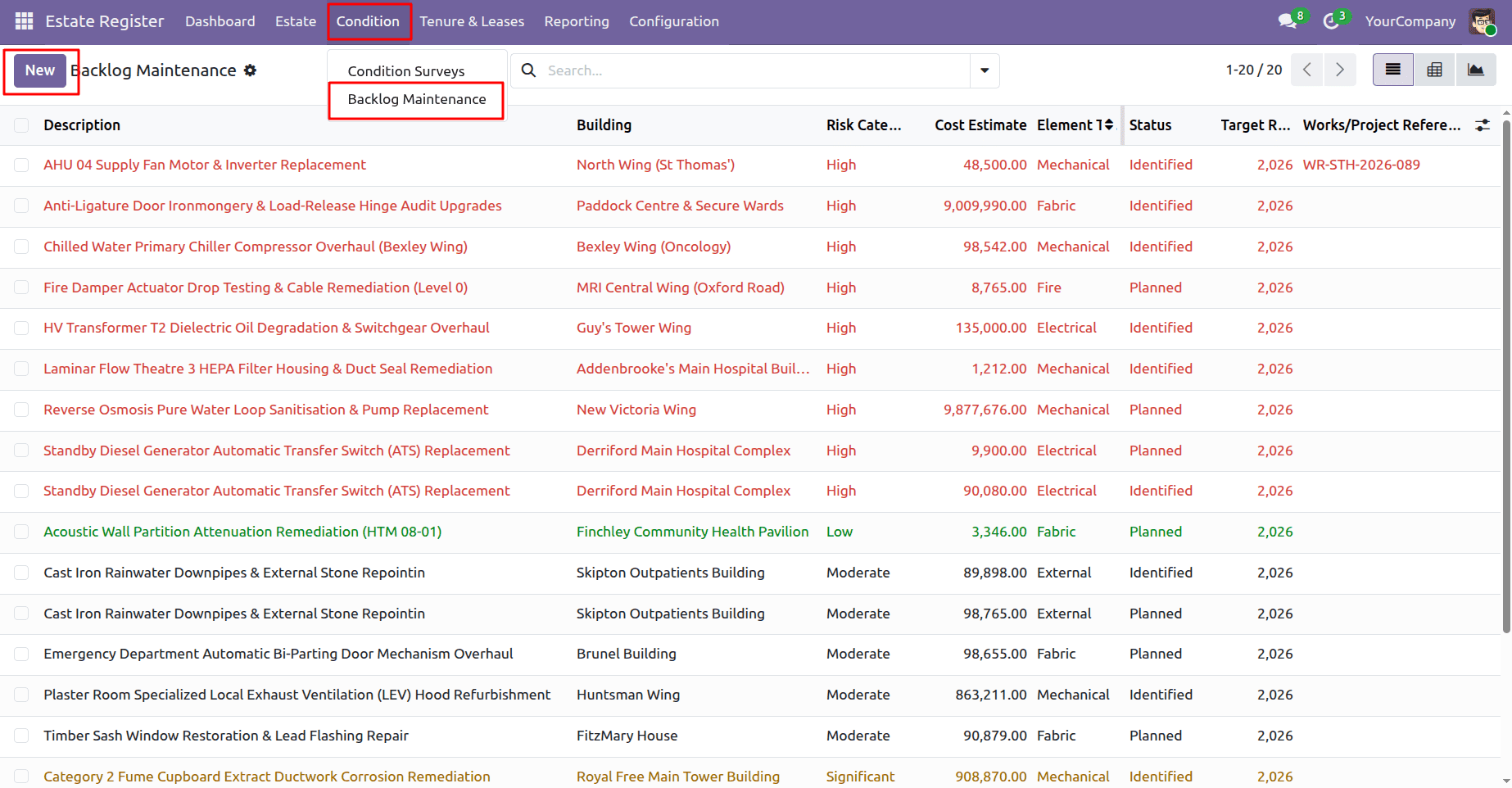
Task: Sort by the Cost Estimate column header
Action: pyautogui.click(x=980, y=125)
